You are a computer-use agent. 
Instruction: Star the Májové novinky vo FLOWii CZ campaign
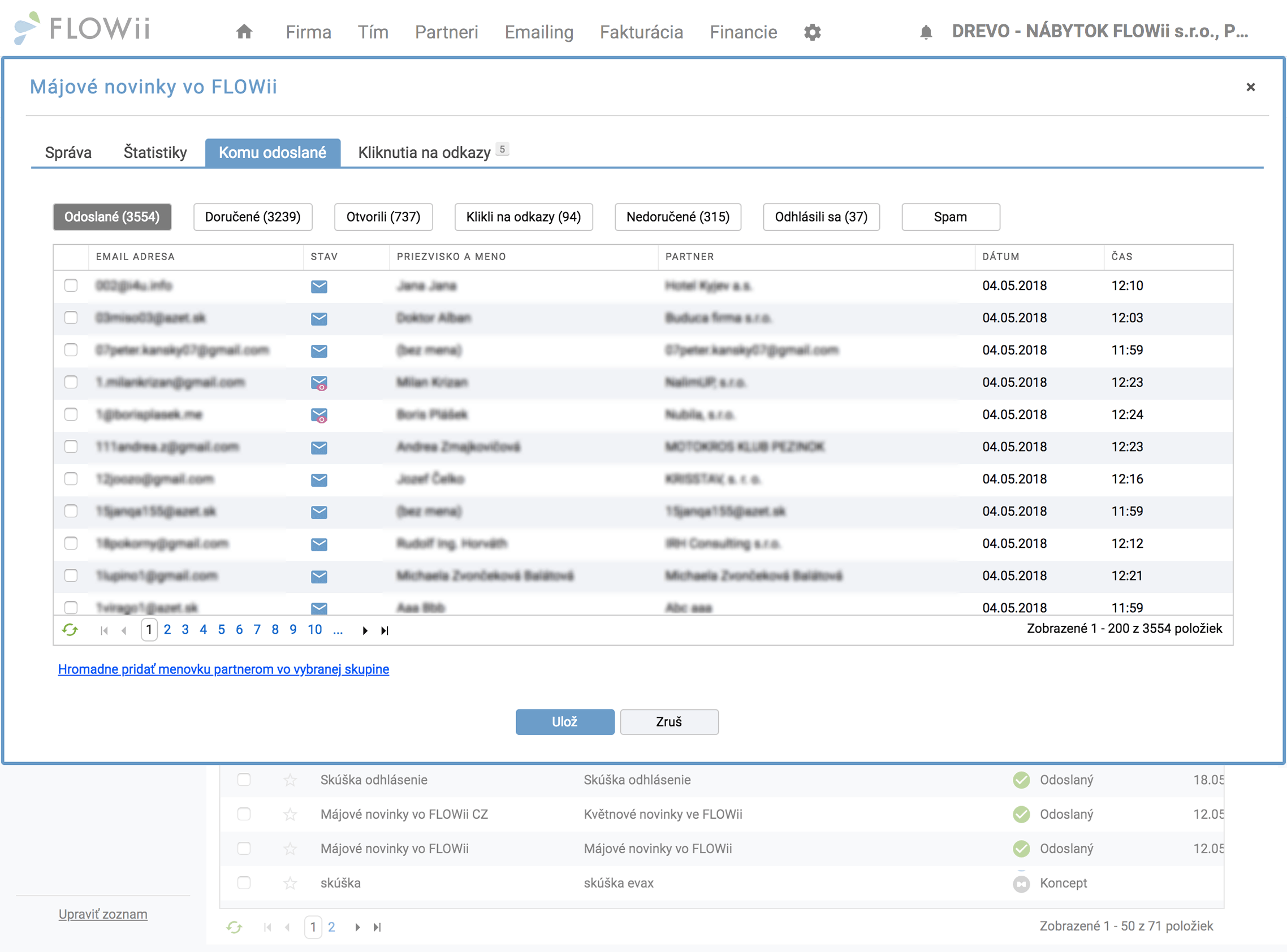pyautogui.click(x=290, y=814)
